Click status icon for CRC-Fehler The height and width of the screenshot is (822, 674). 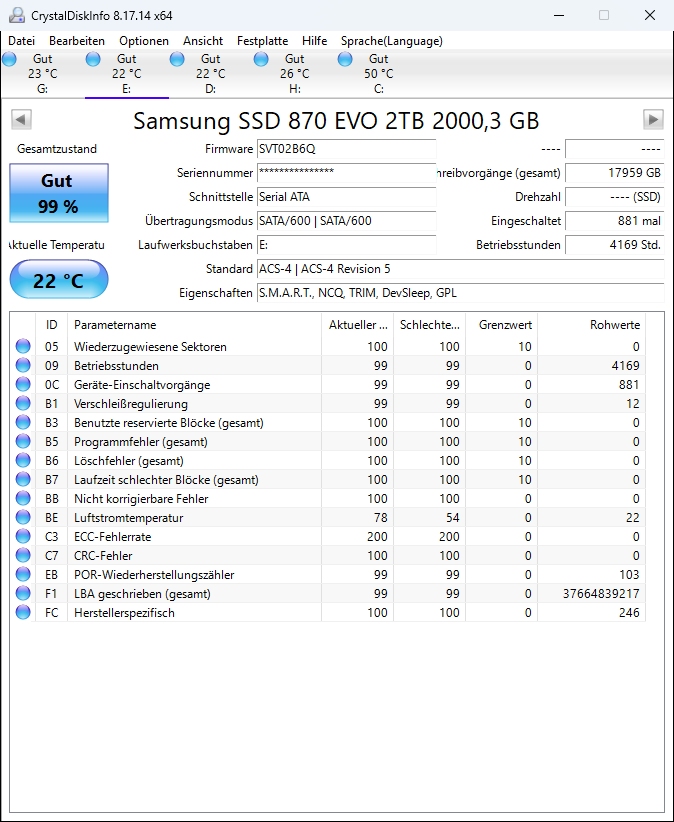pos(23,556)
